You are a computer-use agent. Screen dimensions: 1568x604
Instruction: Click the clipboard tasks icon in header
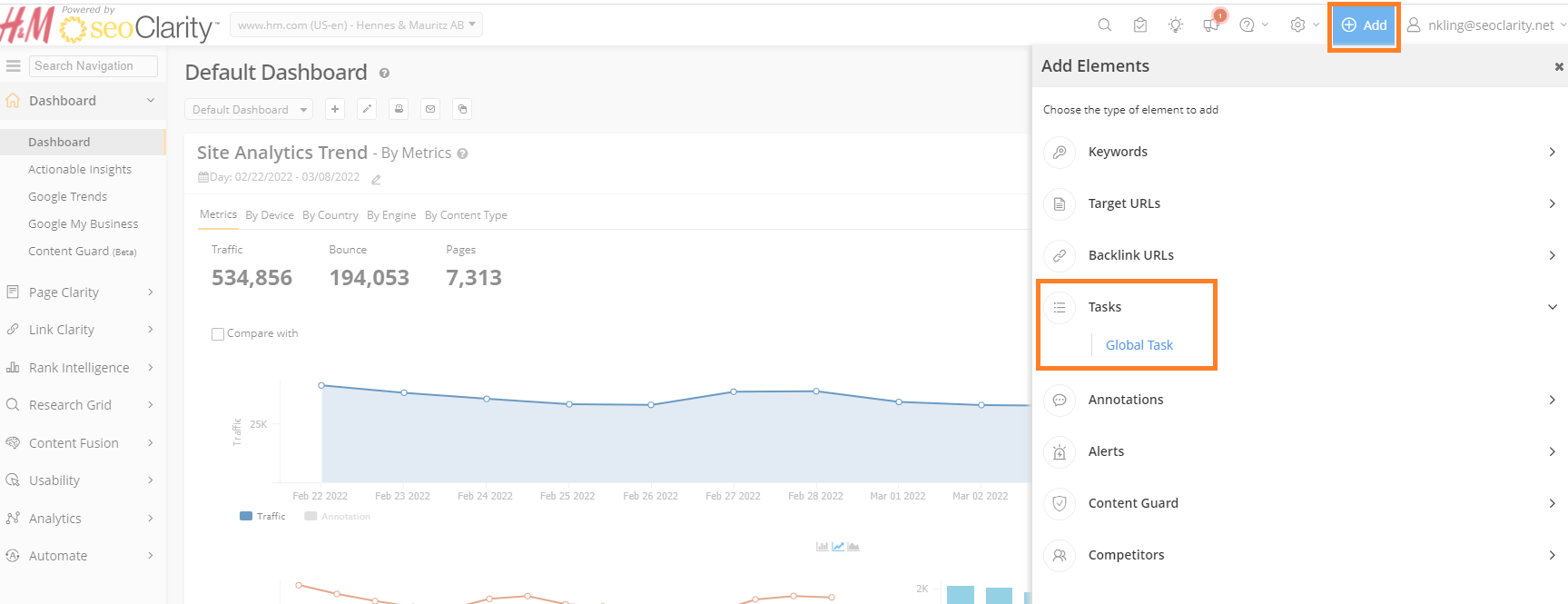point(1140,25)
